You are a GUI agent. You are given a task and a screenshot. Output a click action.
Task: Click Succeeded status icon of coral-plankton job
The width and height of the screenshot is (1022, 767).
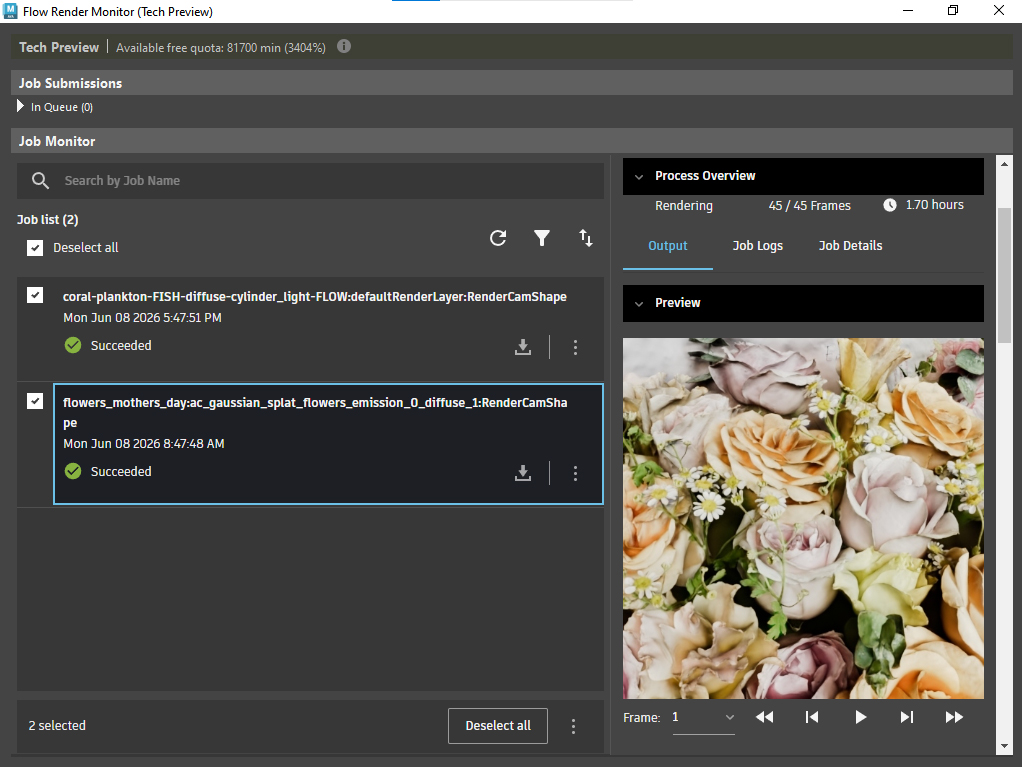tap(73, 345)
